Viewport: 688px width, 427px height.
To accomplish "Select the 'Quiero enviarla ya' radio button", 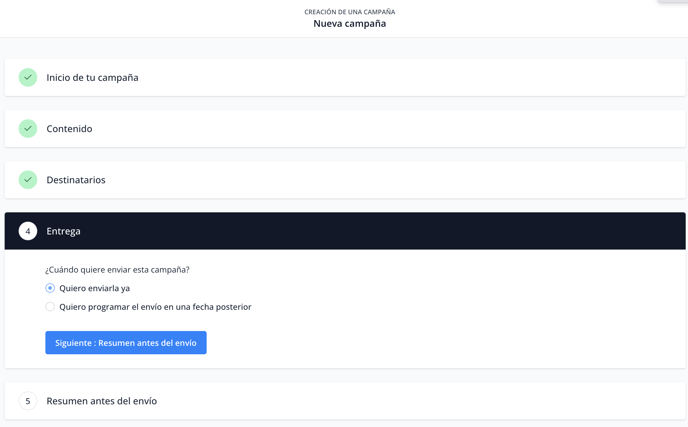I will [50, 288].
